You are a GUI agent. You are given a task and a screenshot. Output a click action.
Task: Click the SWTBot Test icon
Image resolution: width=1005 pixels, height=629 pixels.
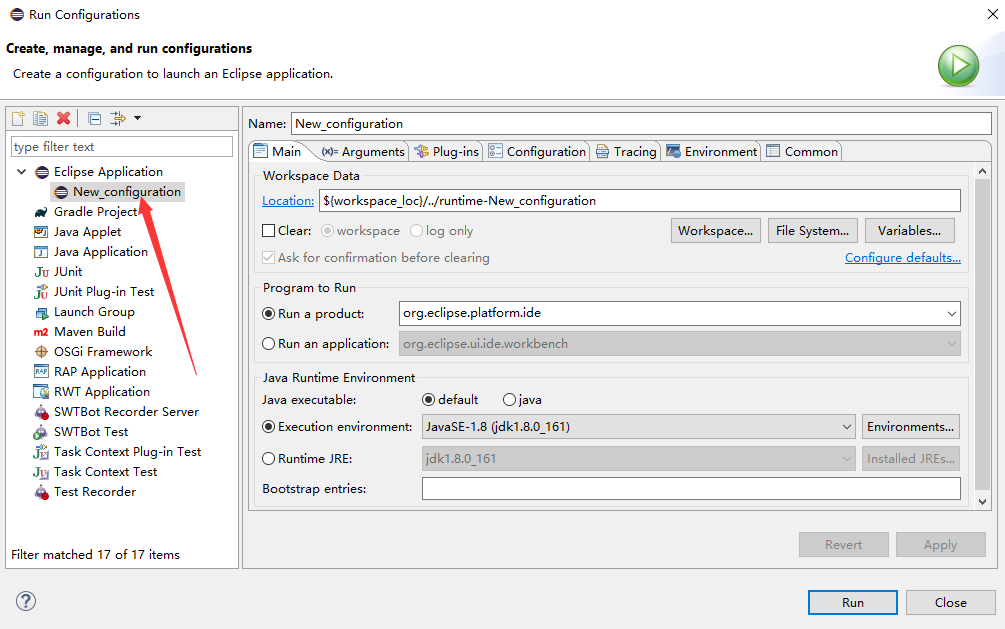click(41, 432)
